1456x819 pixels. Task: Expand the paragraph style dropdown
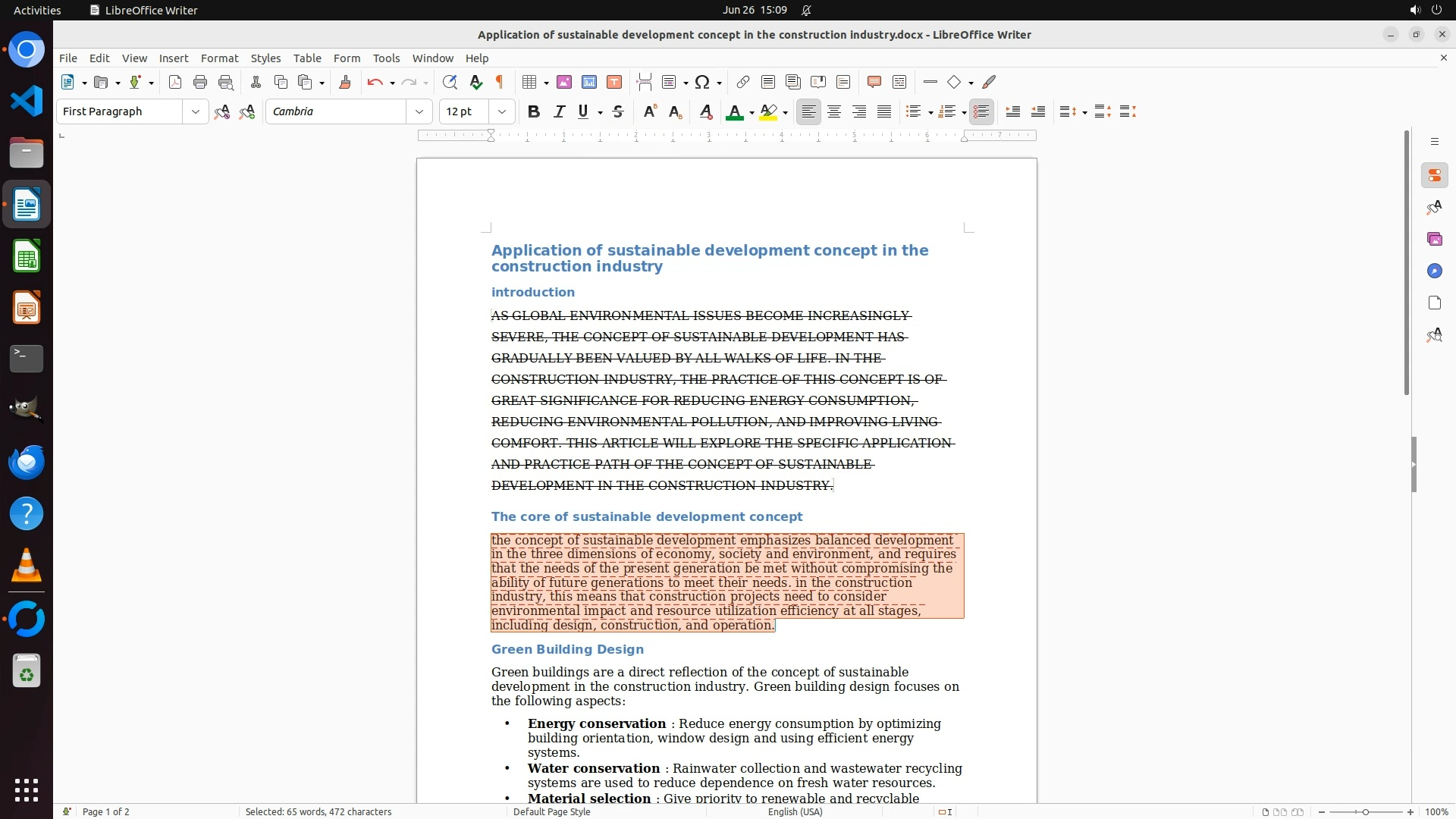click(x=195, y=112)
